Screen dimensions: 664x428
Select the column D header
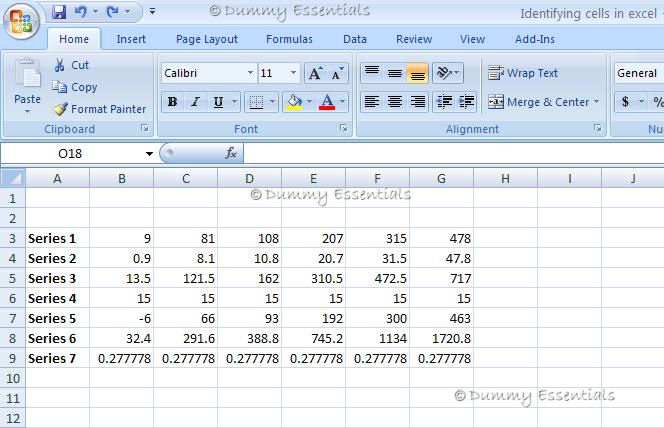249,178
